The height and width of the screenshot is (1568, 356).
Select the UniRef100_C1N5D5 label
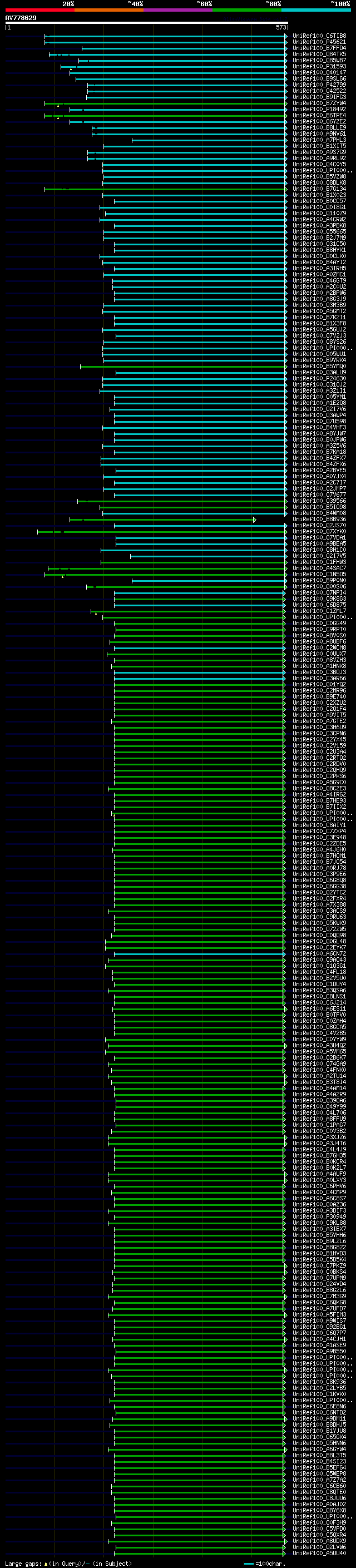(319, 575)
